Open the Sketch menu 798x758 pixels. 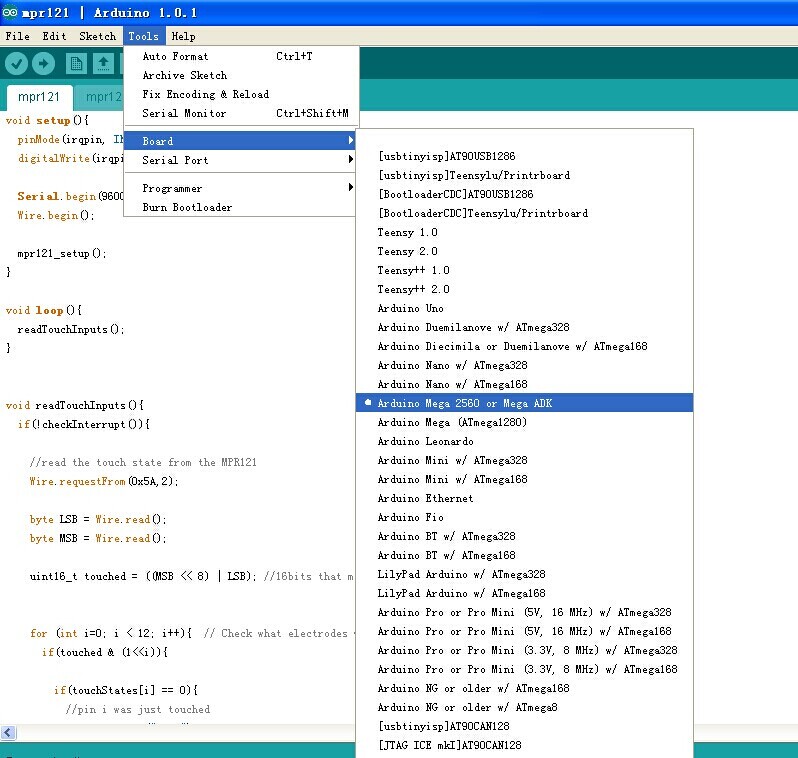(x=97, y=36)
